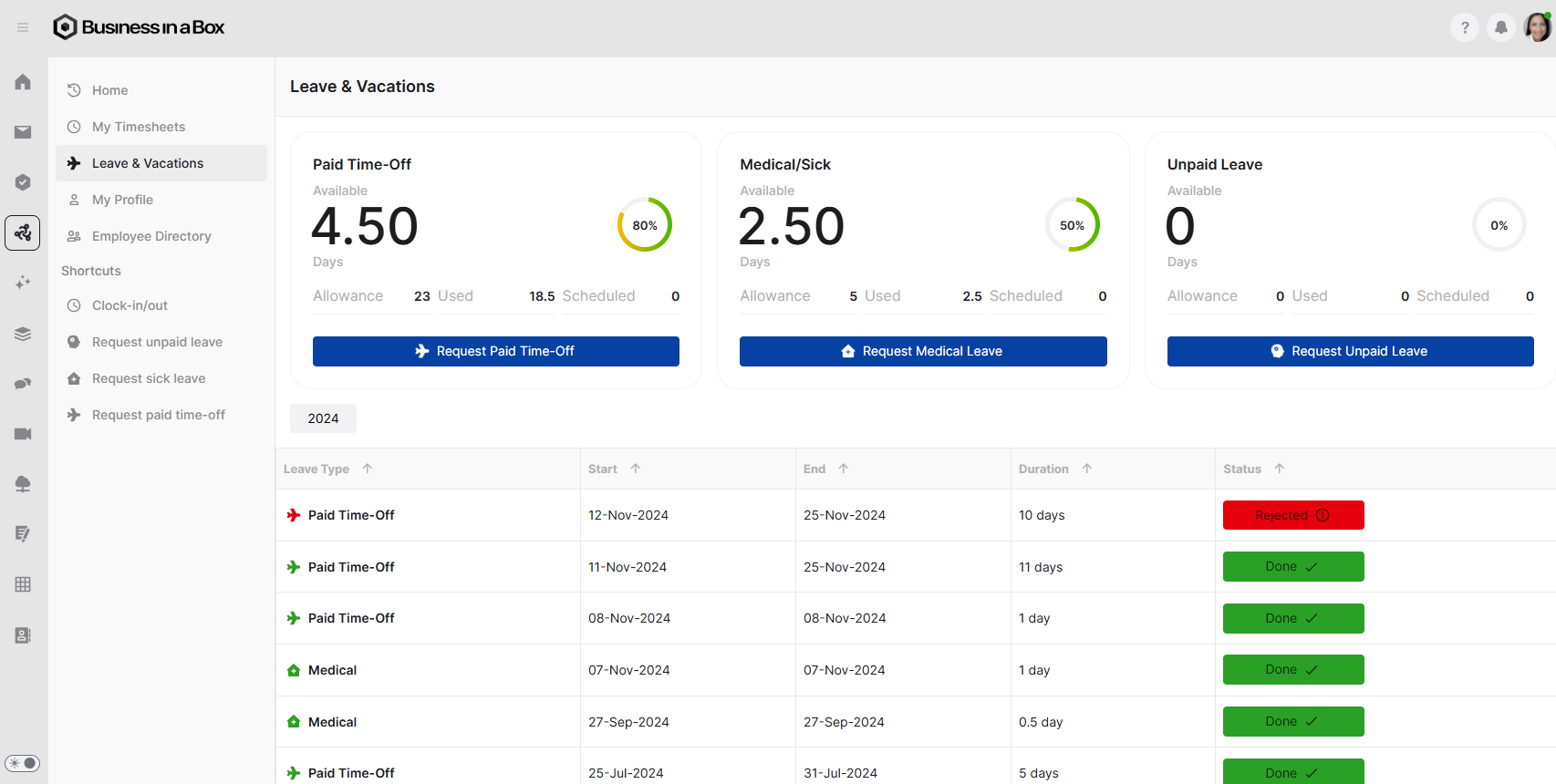Open My Profile menu item

tap(161, 200)
